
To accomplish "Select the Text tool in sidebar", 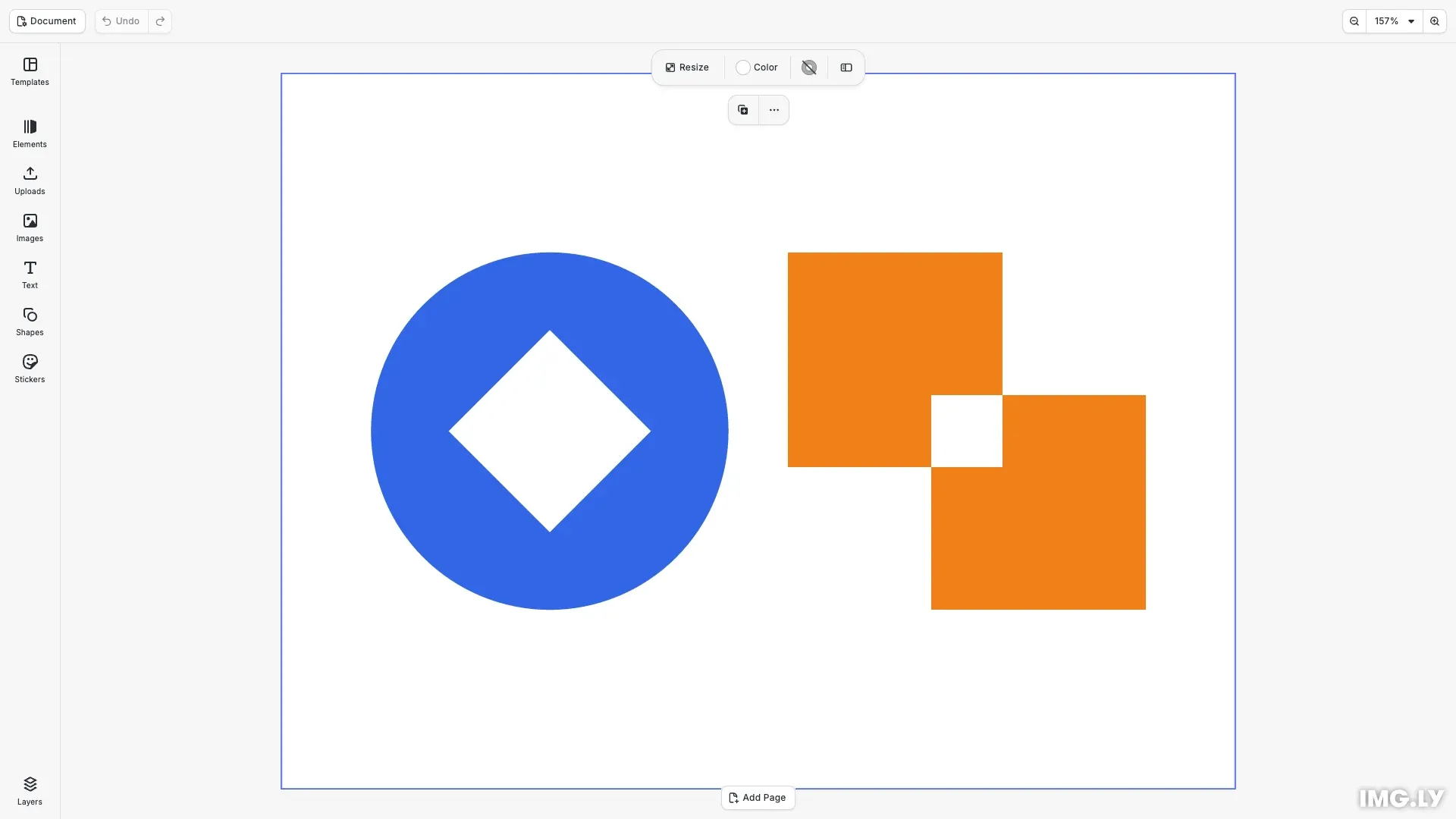I will pyautogui.click(x=30, y=275).
